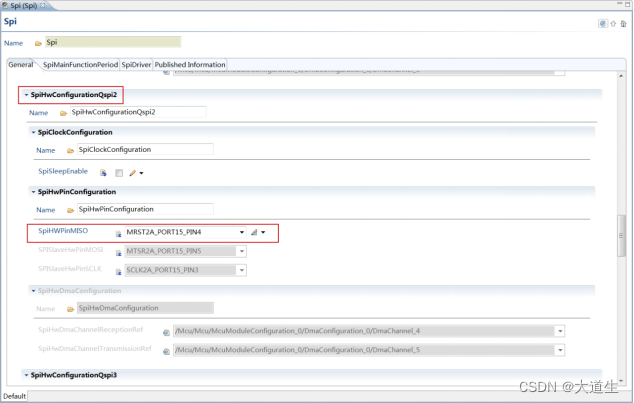Click the SpiHwPinConfiguration name input field
This screenshot has width=634, height=403.
(x=145, y=209)
